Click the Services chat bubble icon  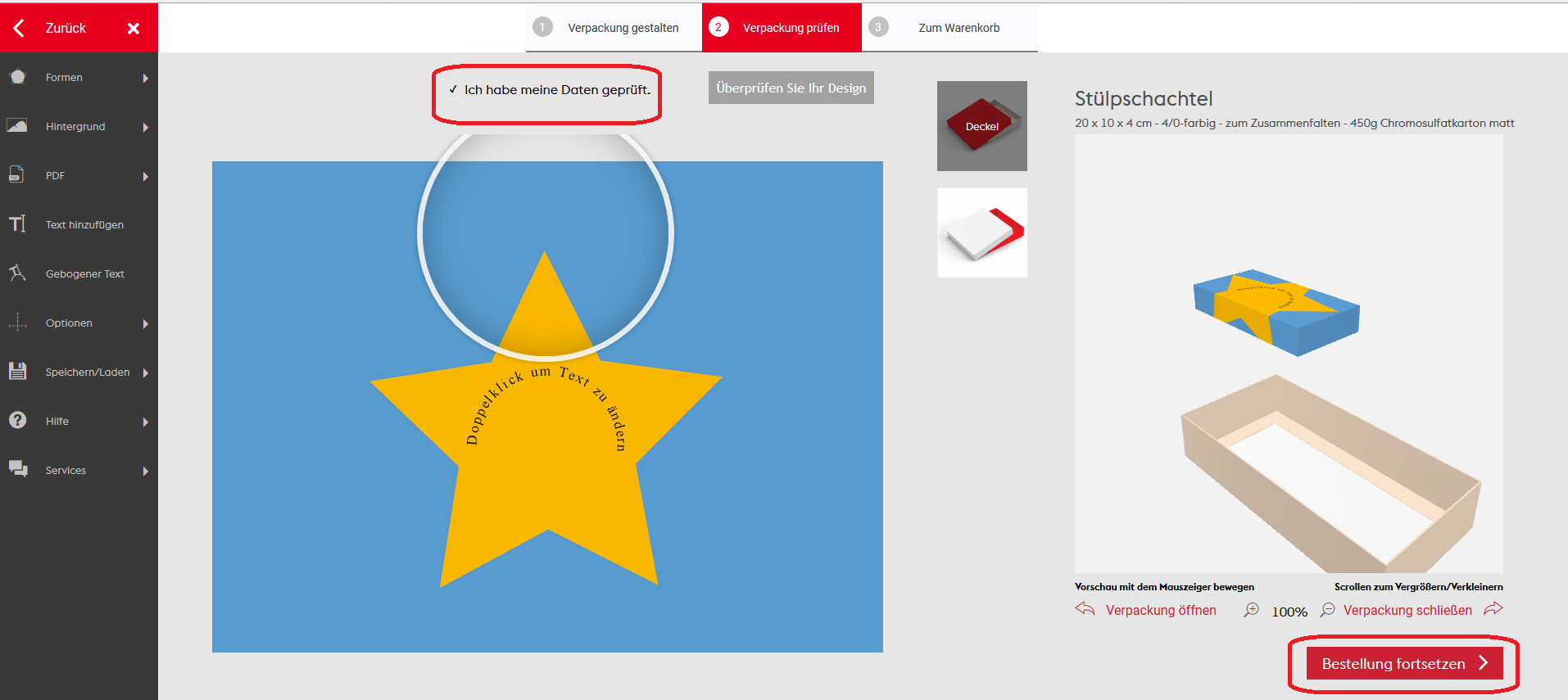coord(17,468)
